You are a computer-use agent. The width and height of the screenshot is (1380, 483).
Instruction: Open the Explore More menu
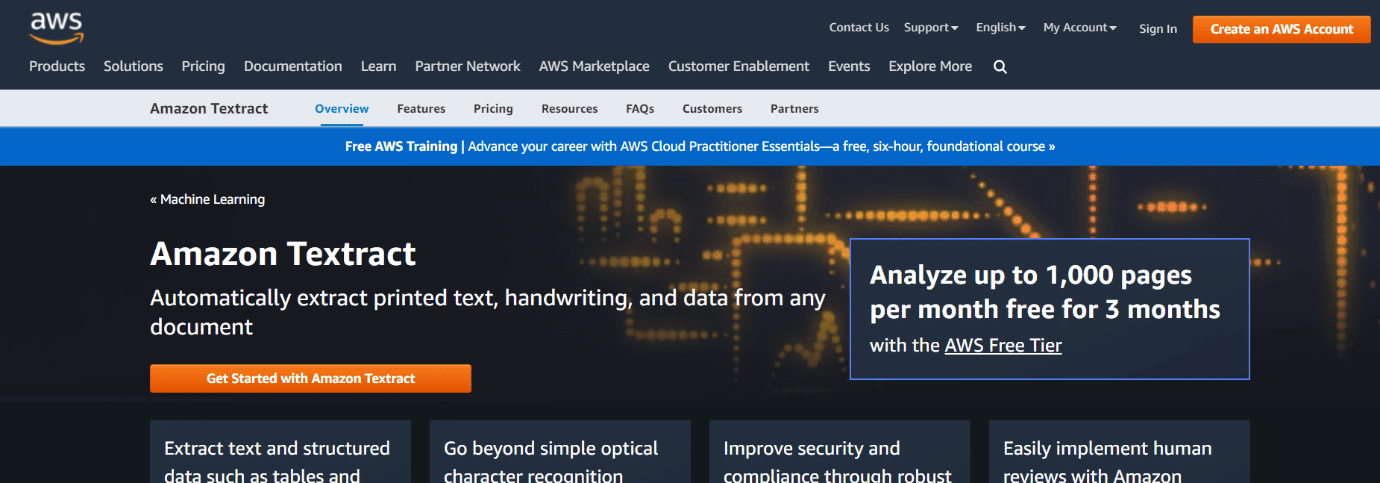coord(930,66)
